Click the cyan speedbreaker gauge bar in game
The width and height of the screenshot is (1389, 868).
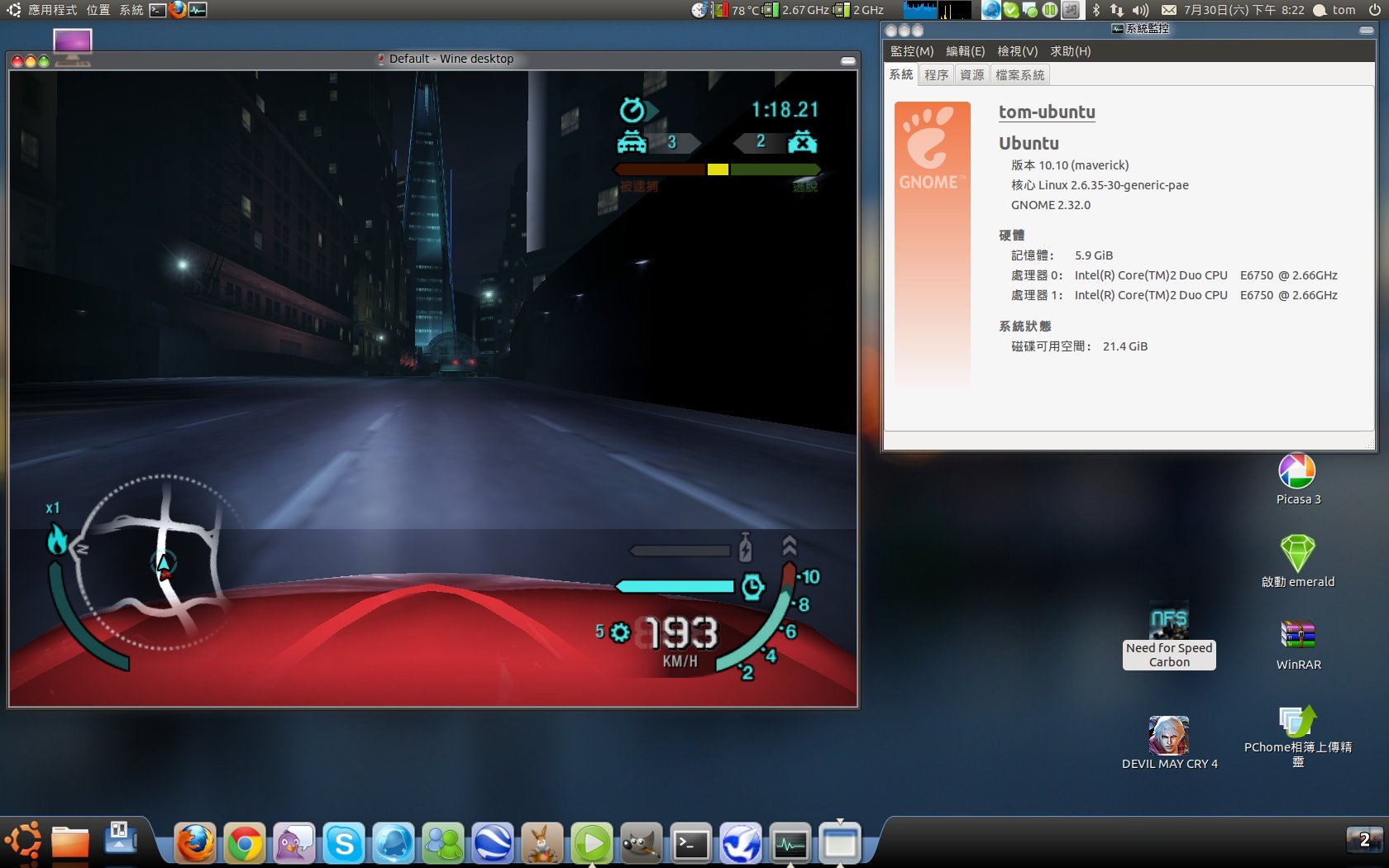tap(675, 586)
